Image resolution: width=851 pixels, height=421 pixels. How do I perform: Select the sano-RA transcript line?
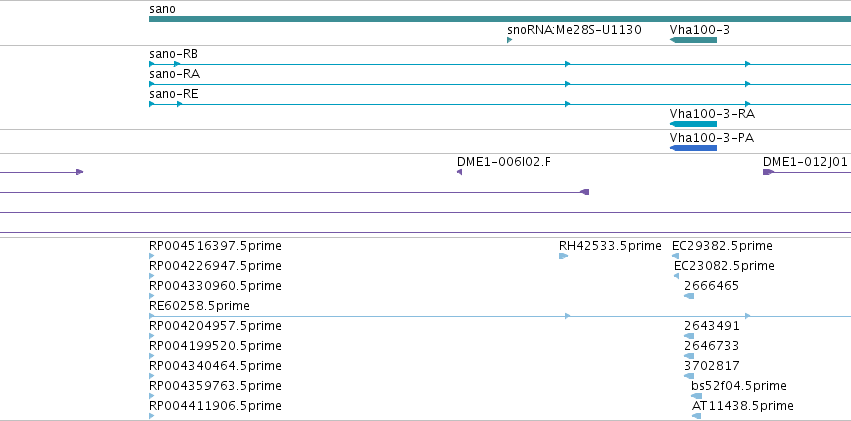(500, 84)
